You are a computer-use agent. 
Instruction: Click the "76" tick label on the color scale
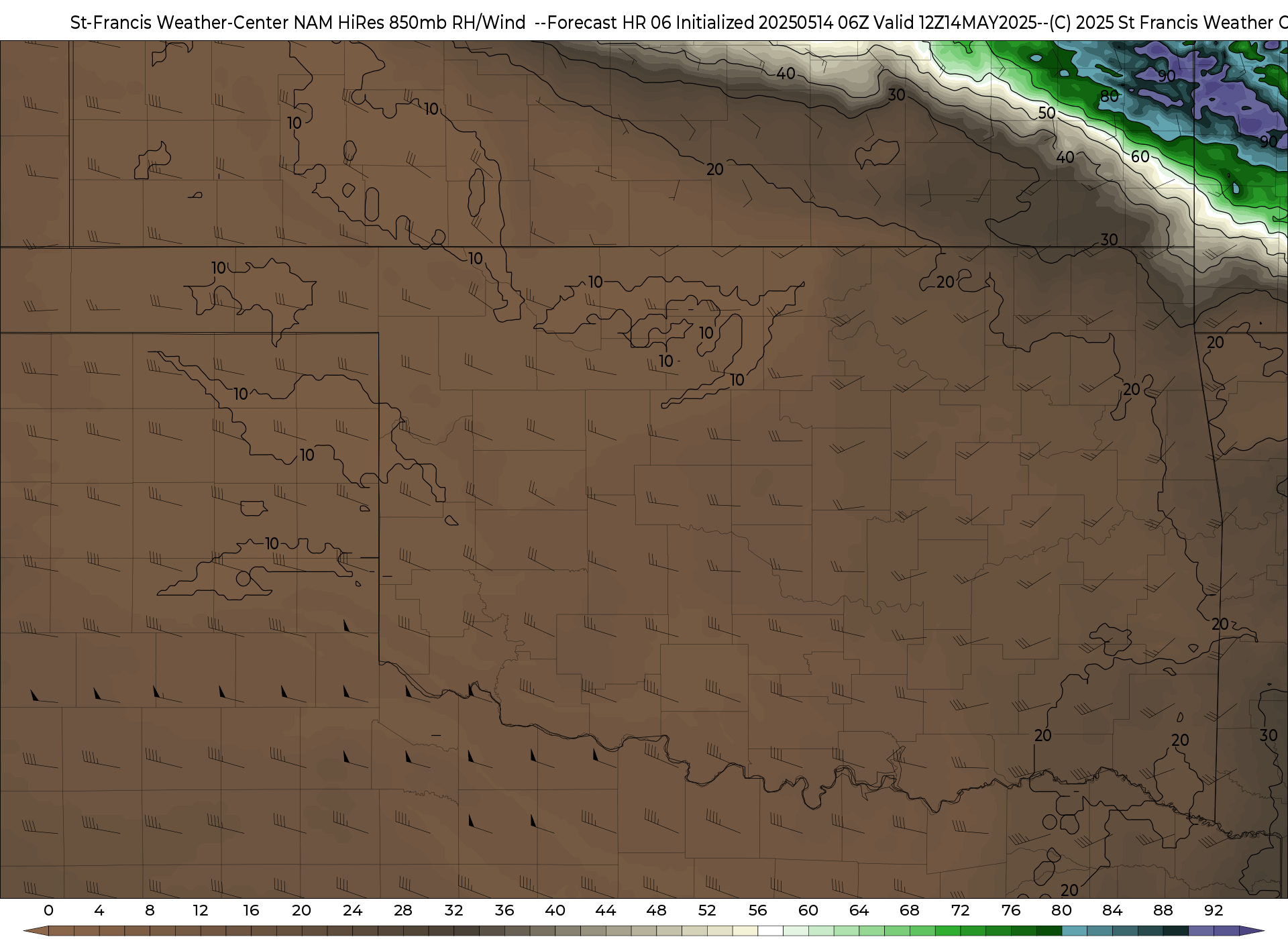pyautogui.click(x=1011, y=910)
